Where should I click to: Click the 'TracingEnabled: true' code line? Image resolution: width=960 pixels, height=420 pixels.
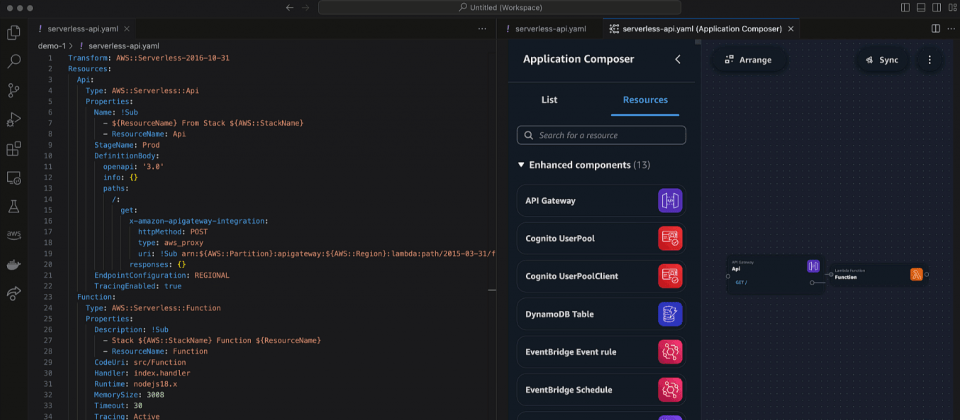[138, 287]
